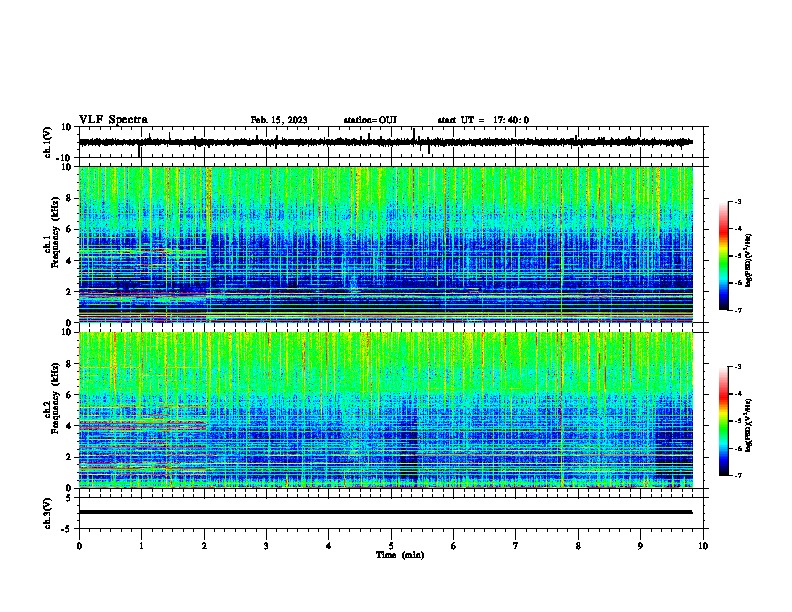Click the "6" kHz tick on ch.2 spectrogram
Image resolution: width=792 pixels, height=612 pixels.
click(70, 395)
